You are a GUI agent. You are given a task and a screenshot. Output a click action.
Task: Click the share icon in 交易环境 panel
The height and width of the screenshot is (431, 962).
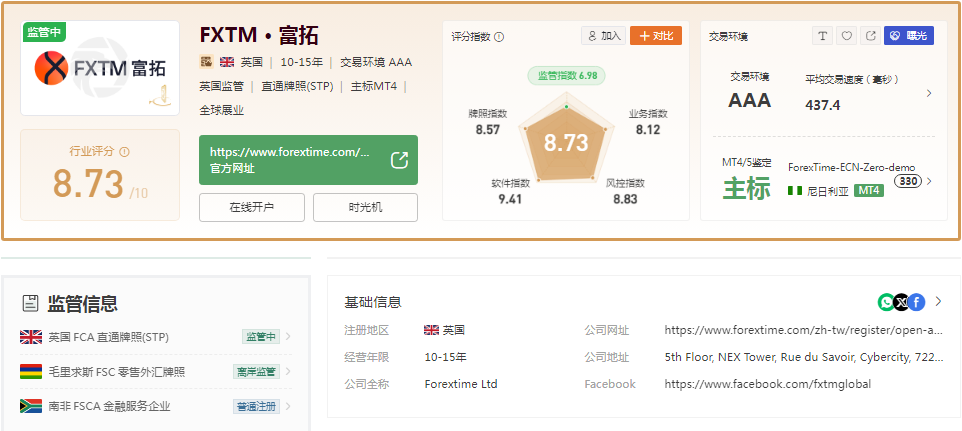click(x=870, y=36)
